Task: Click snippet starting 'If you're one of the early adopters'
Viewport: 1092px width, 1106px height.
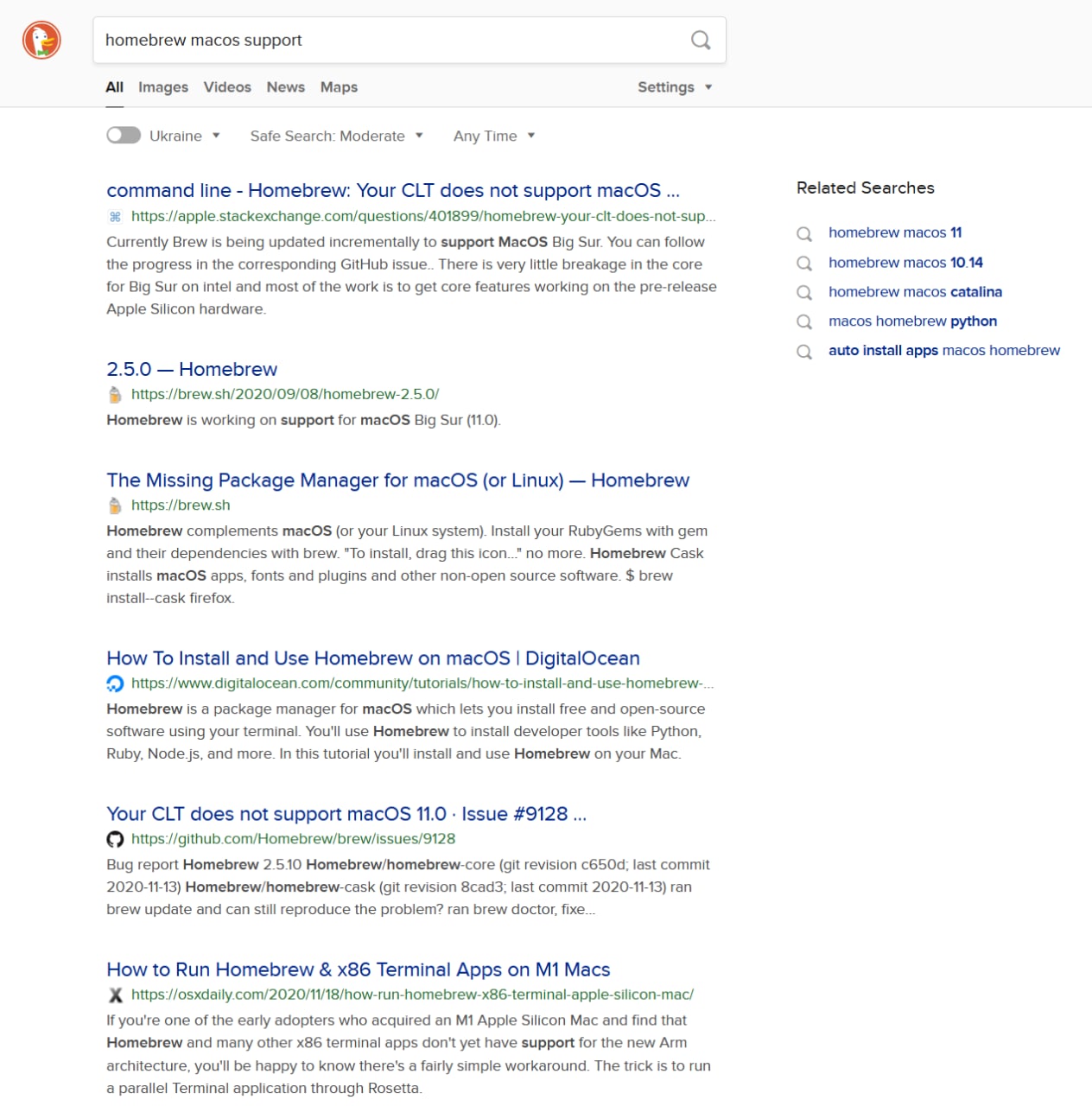Action: coord(409,1054)
